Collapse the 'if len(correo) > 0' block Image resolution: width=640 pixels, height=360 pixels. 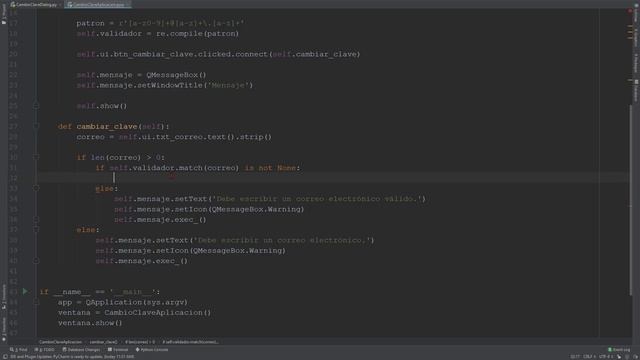(36, 158)
